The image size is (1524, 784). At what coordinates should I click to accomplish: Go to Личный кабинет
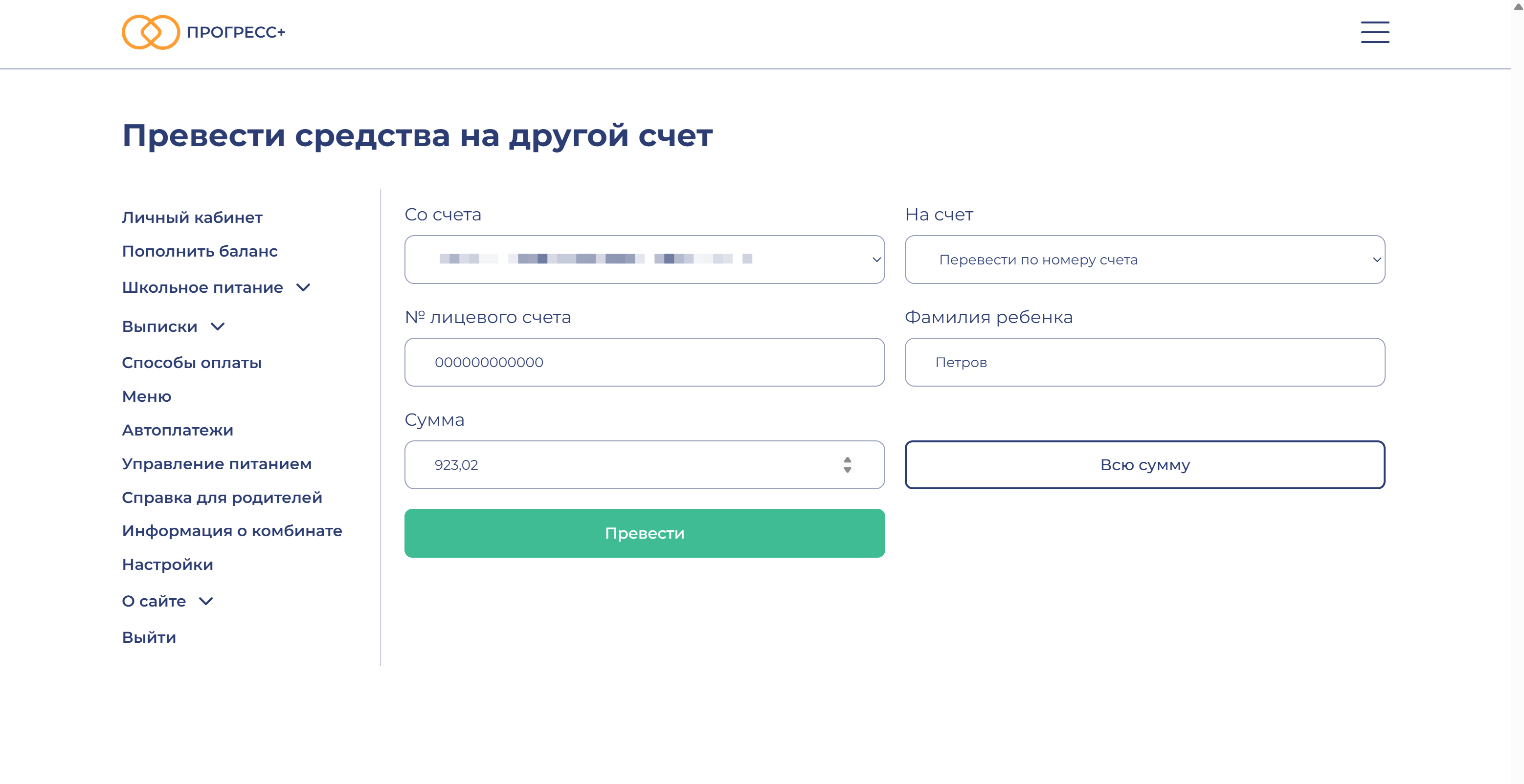click(192, 218)
